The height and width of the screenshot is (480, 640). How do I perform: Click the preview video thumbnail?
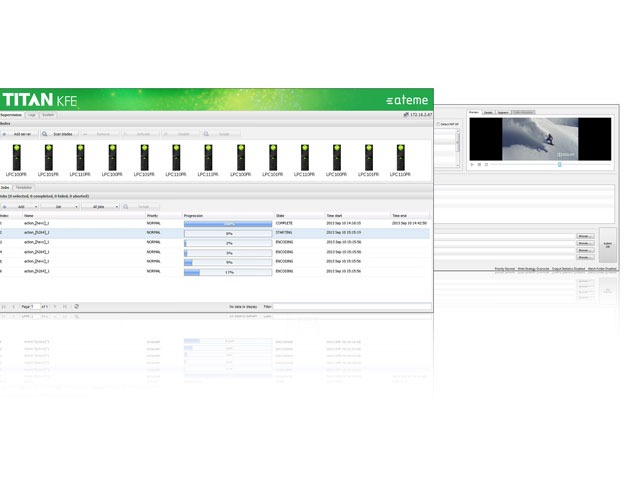540,139
